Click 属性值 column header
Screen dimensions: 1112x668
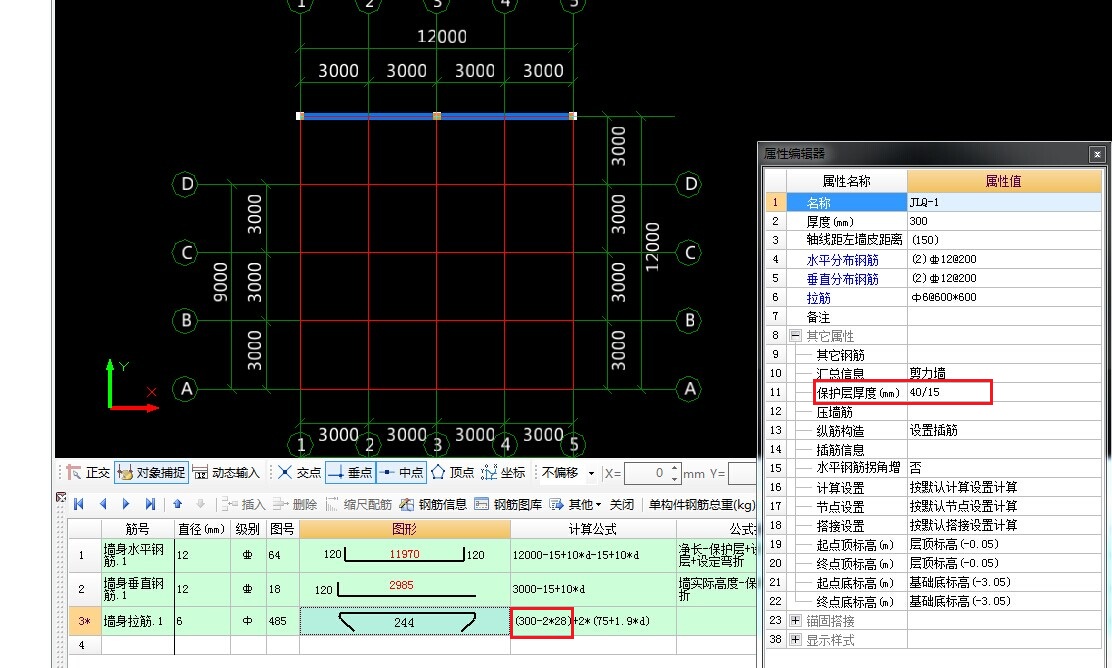(1004, 182)
